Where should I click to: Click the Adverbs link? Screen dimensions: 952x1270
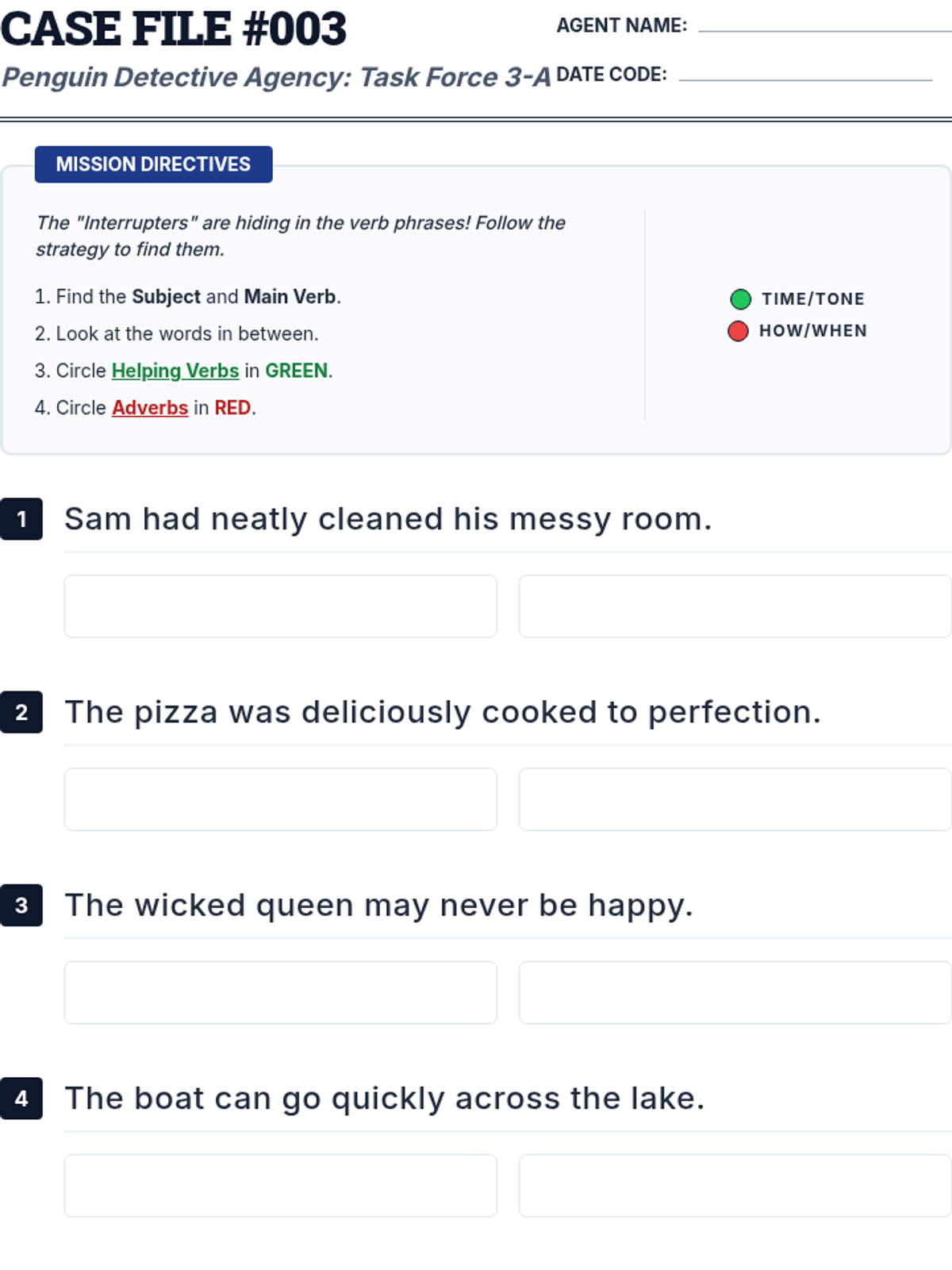coord(150,408)
